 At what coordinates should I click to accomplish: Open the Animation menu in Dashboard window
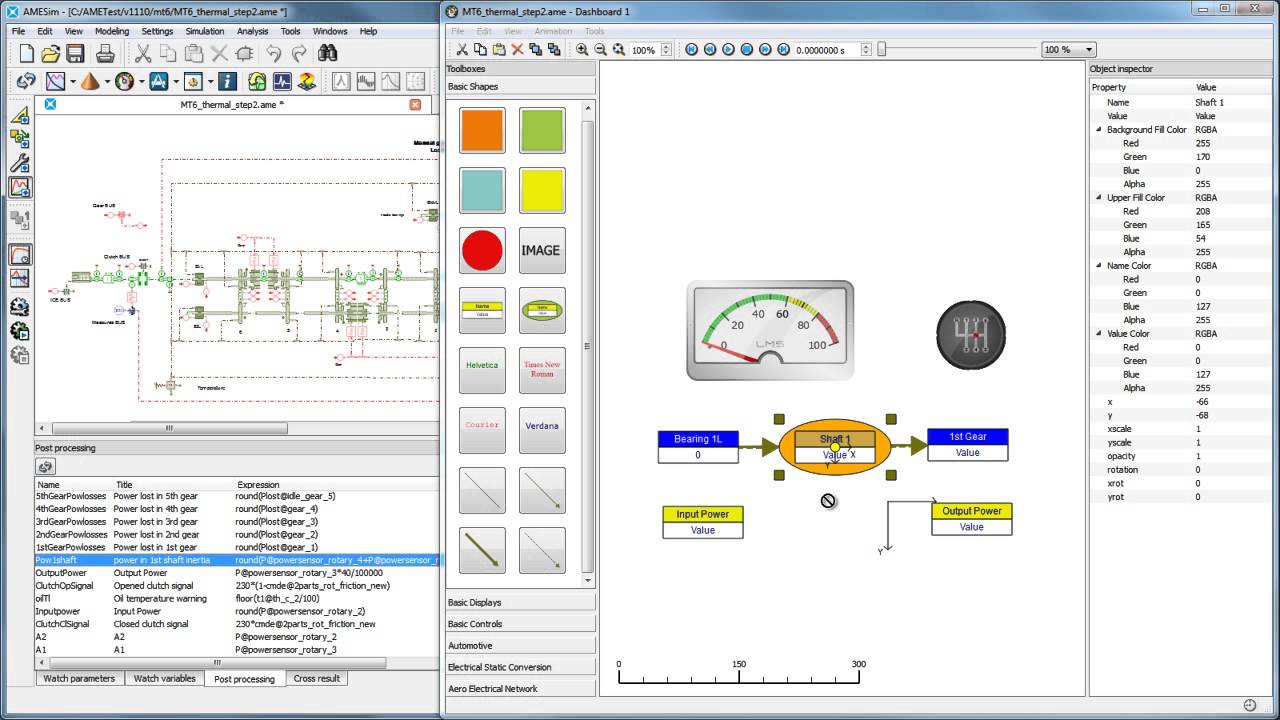click(x=554, y=31)
